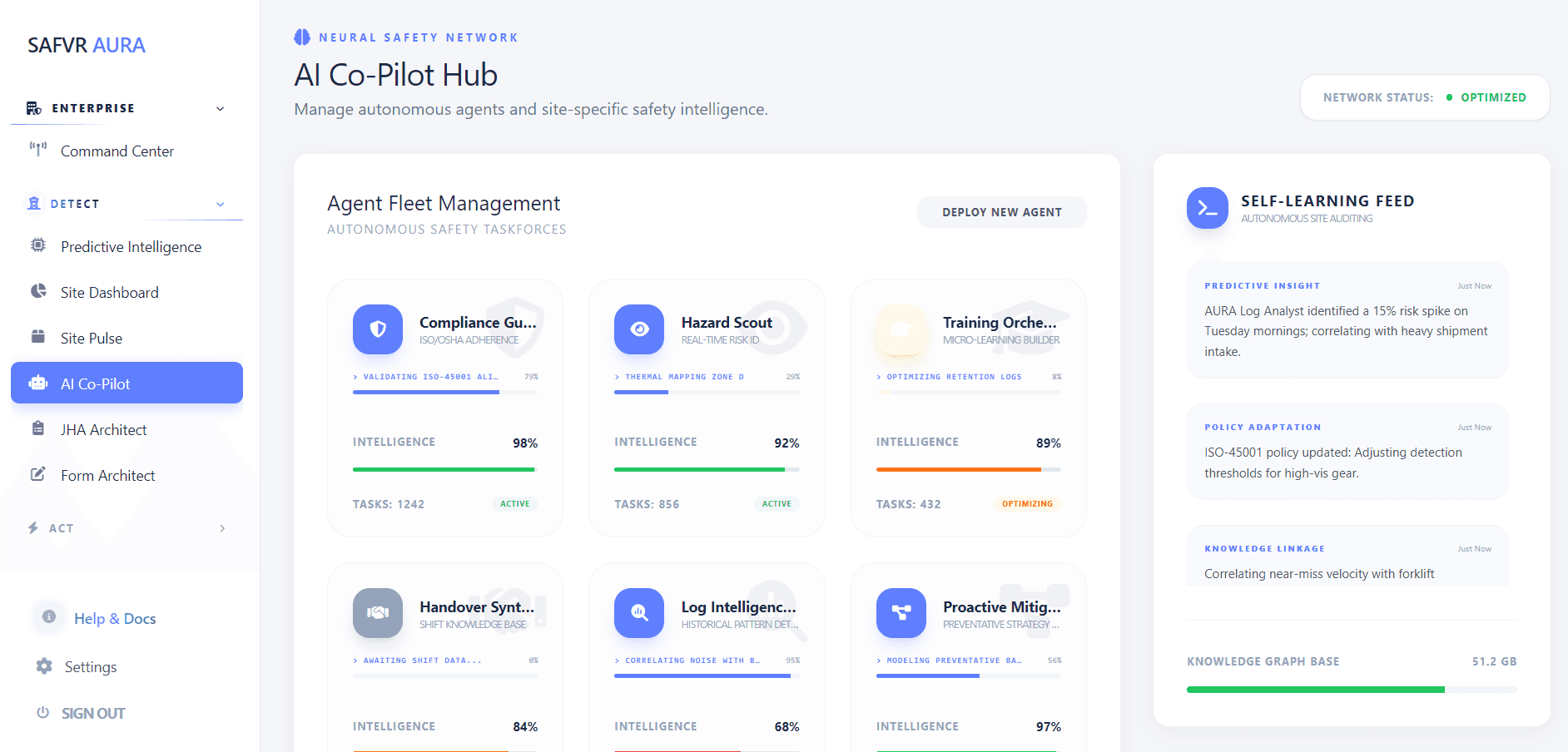1568x752 pixels.
Task: Expand the Act section chevron
Action: pos(222,528)
